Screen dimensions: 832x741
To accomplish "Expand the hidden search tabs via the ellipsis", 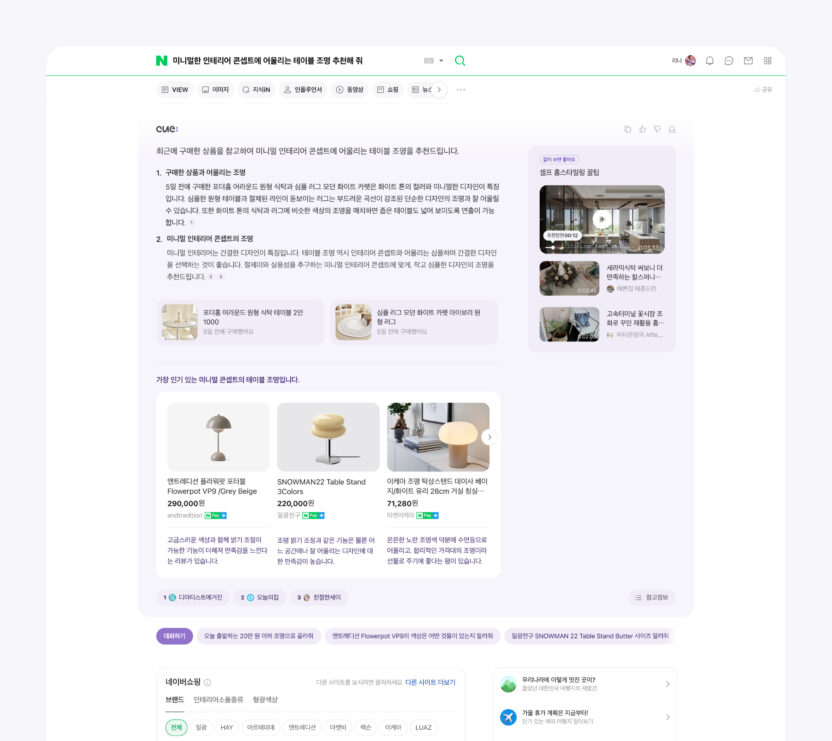I will click(x=460, y=90).
